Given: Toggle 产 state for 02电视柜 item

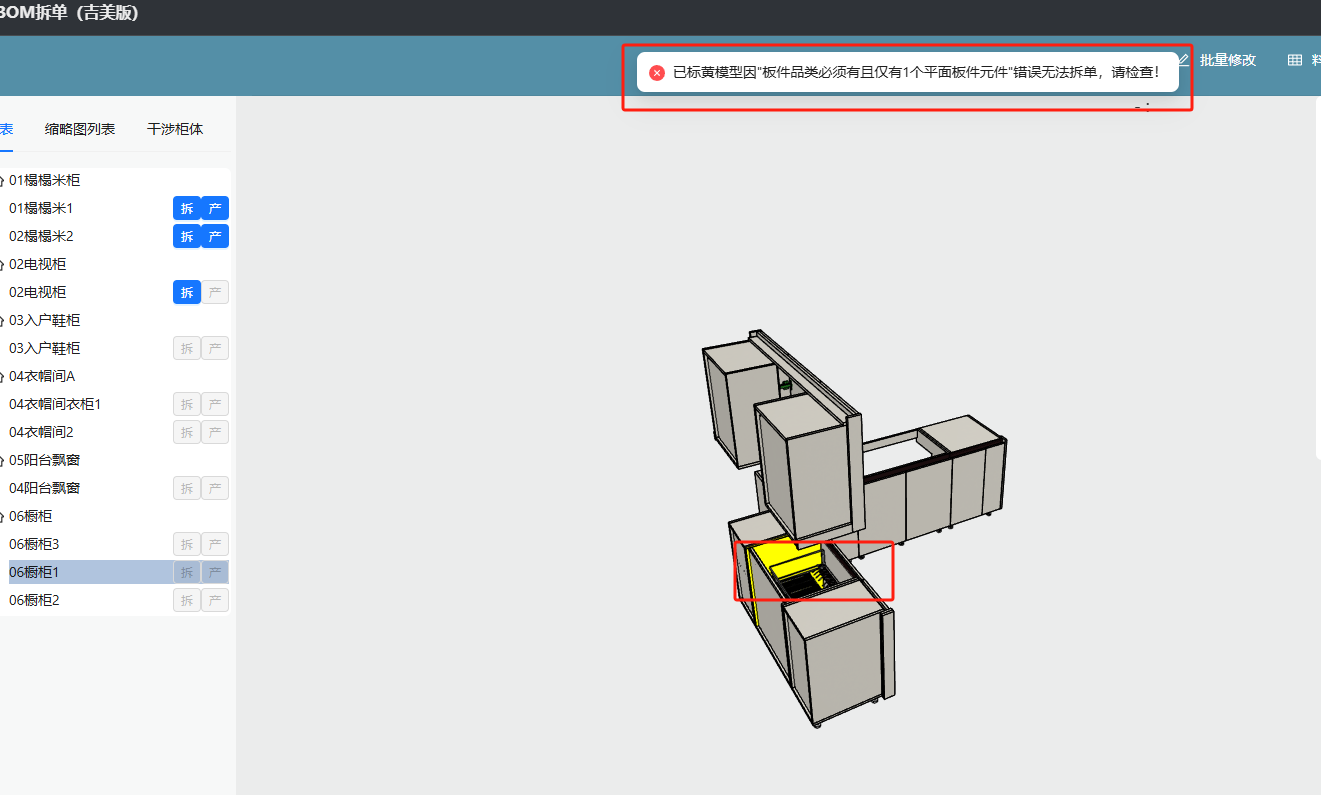Looking at the screenshot, I should pos(215,292).
